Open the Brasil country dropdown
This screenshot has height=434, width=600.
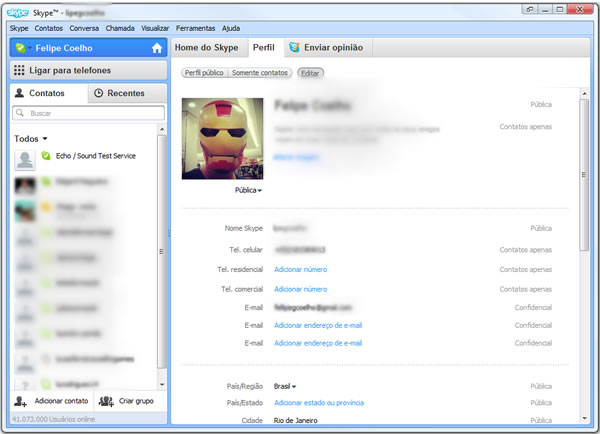[285, 387]
